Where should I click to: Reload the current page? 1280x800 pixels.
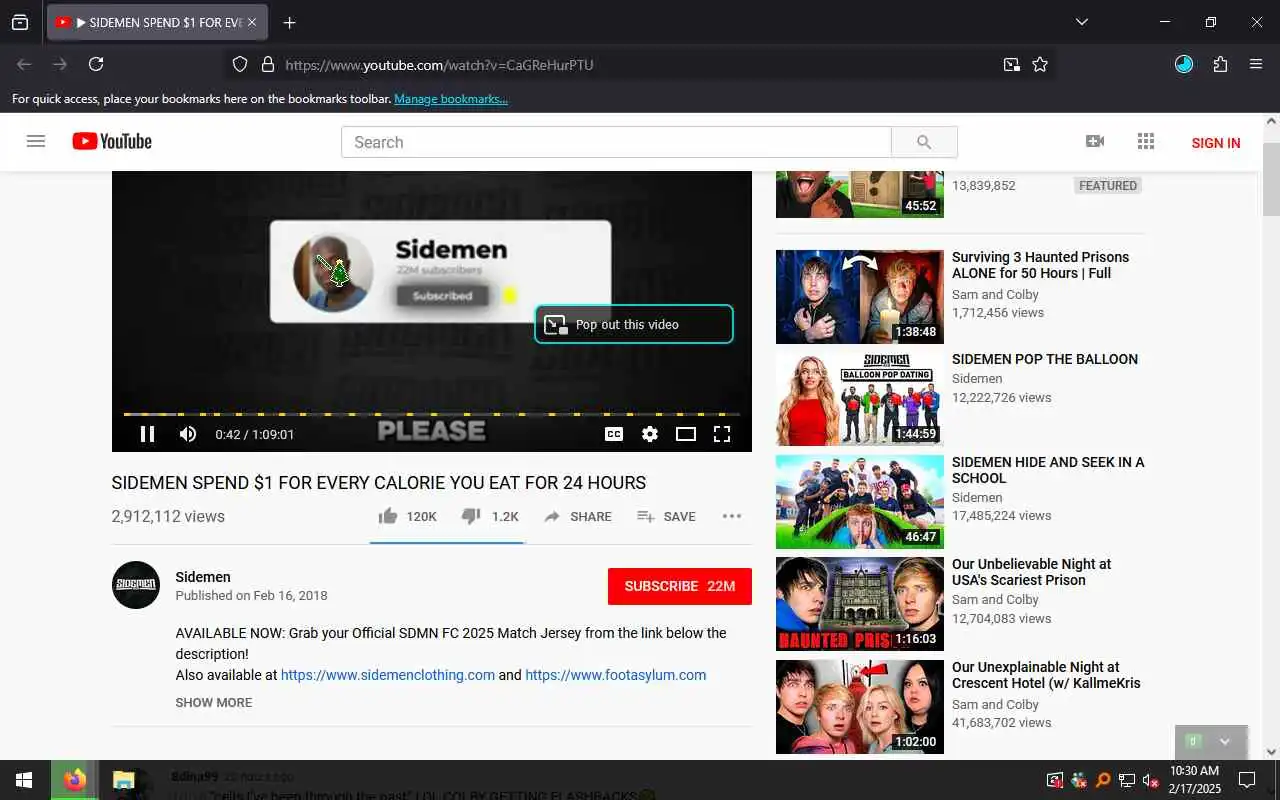[96, 64]
